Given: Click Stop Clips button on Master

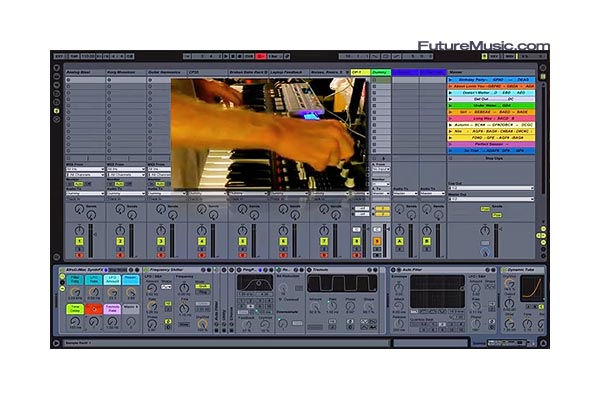Looking at the screenshot, I should coord(494,158).
